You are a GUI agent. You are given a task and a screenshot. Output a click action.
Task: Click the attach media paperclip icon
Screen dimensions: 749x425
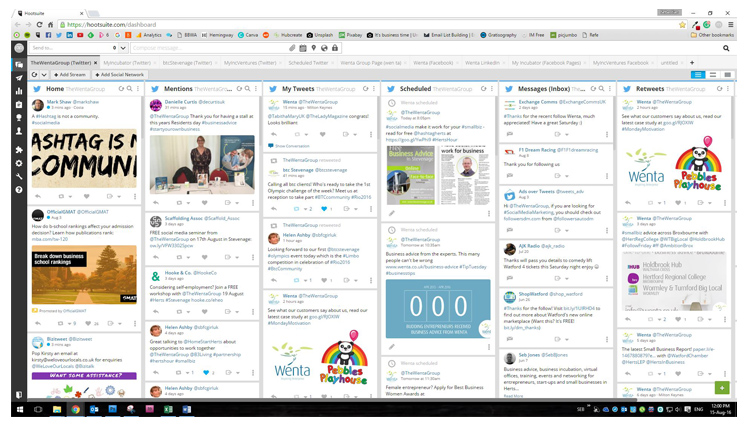click(x=292, y=48)
